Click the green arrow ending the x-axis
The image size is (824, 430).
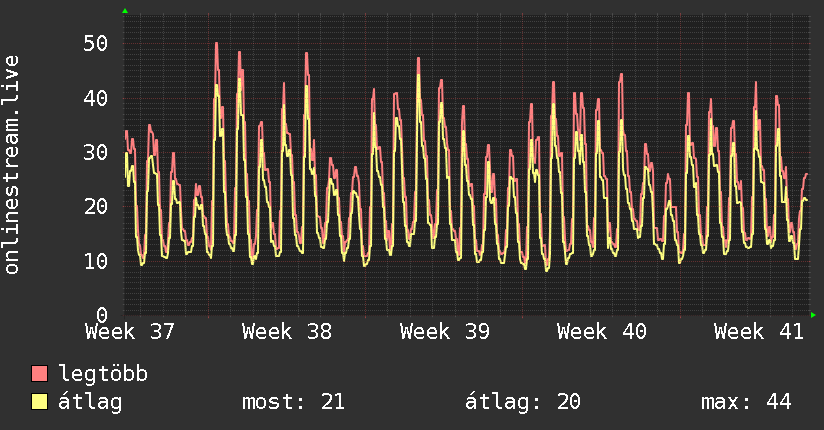(813, 315)
